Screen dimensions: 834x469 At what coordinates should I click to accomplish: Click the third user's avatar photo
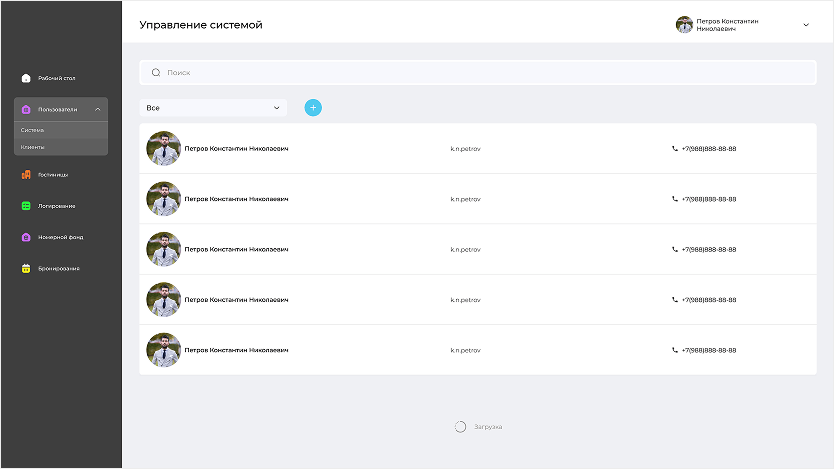tap(163, 249)
